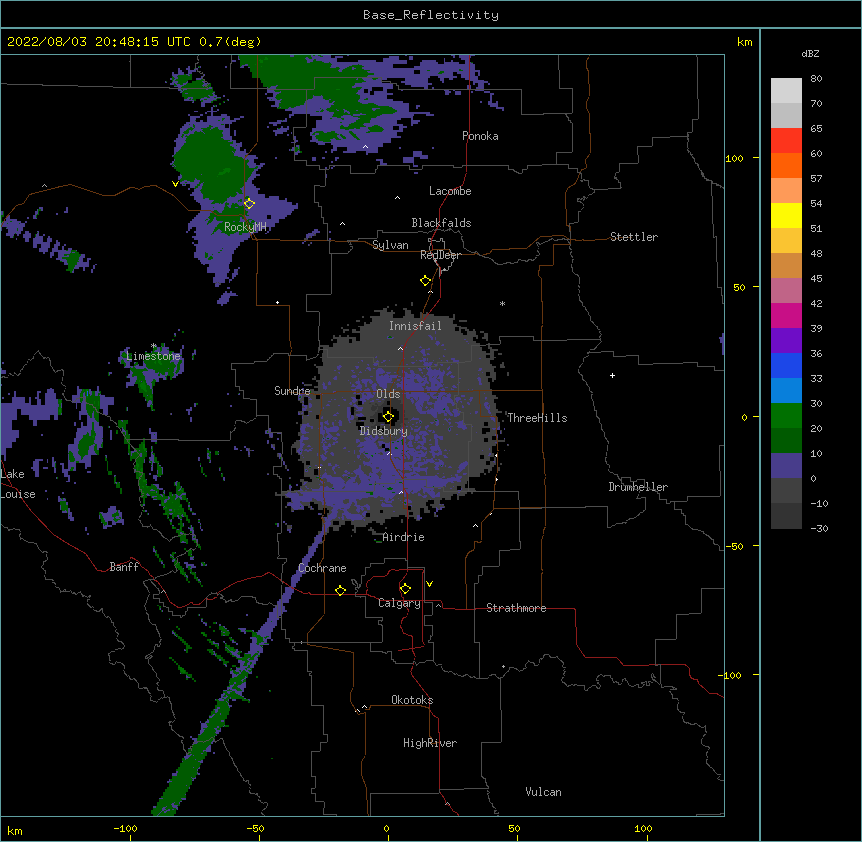The image size is (862, 842).
Task: Select the violet swatch above the blue one
Action: [786, 340]
